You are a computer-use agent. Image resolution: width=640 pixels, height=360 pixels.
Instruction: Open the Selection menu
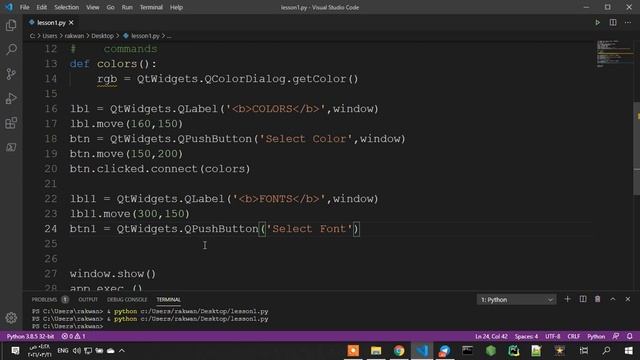pyautogui.click(x=67, y=7)
